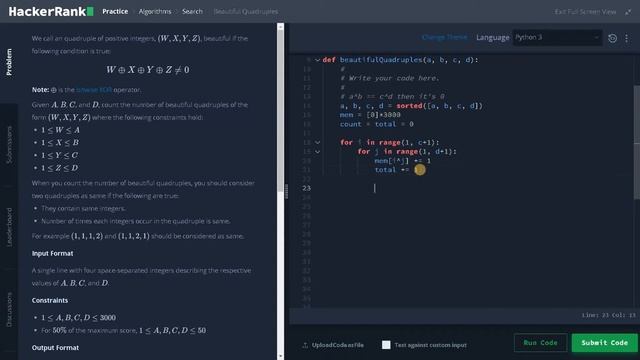Click line number 23 in the gutter
The image size is (640, 360).
click(307, 188)
